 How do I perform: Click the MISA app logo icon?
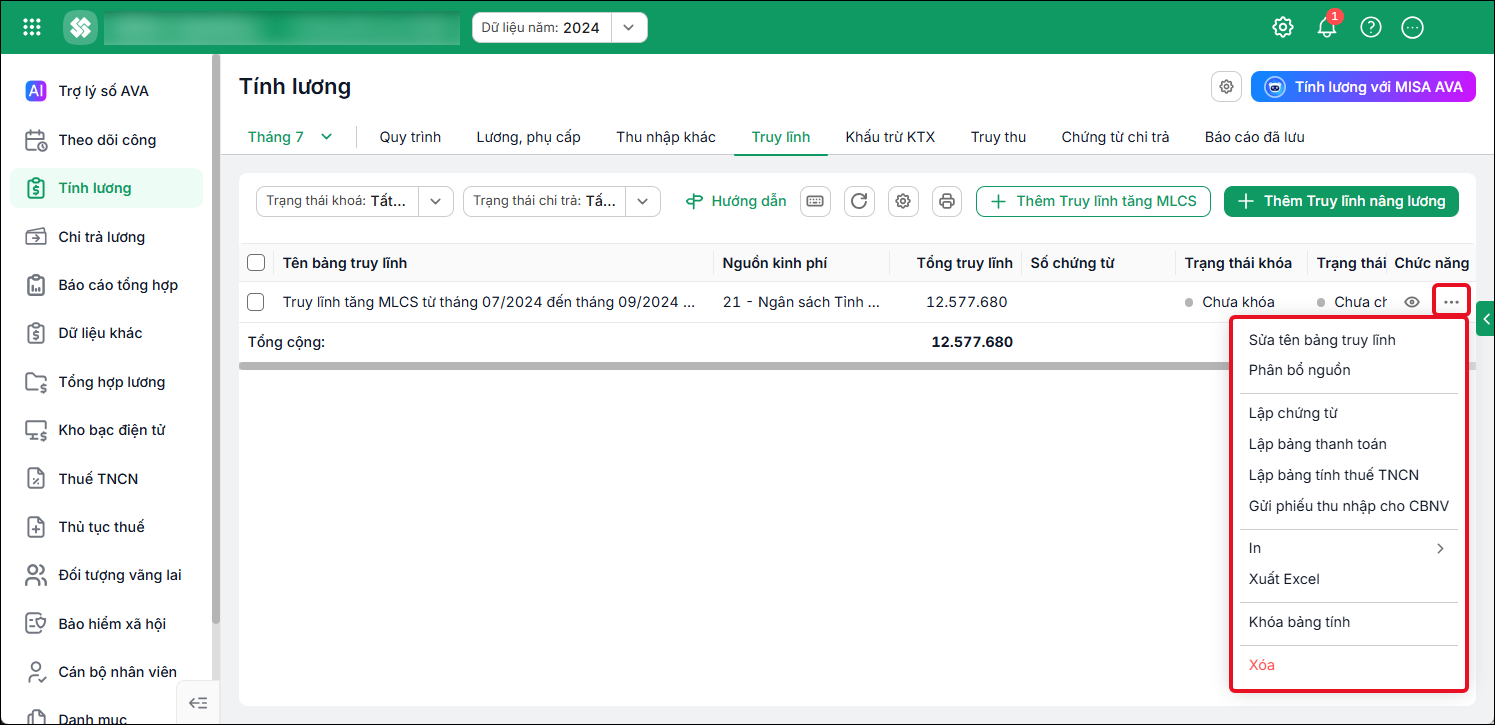click(x=80, y=27)
